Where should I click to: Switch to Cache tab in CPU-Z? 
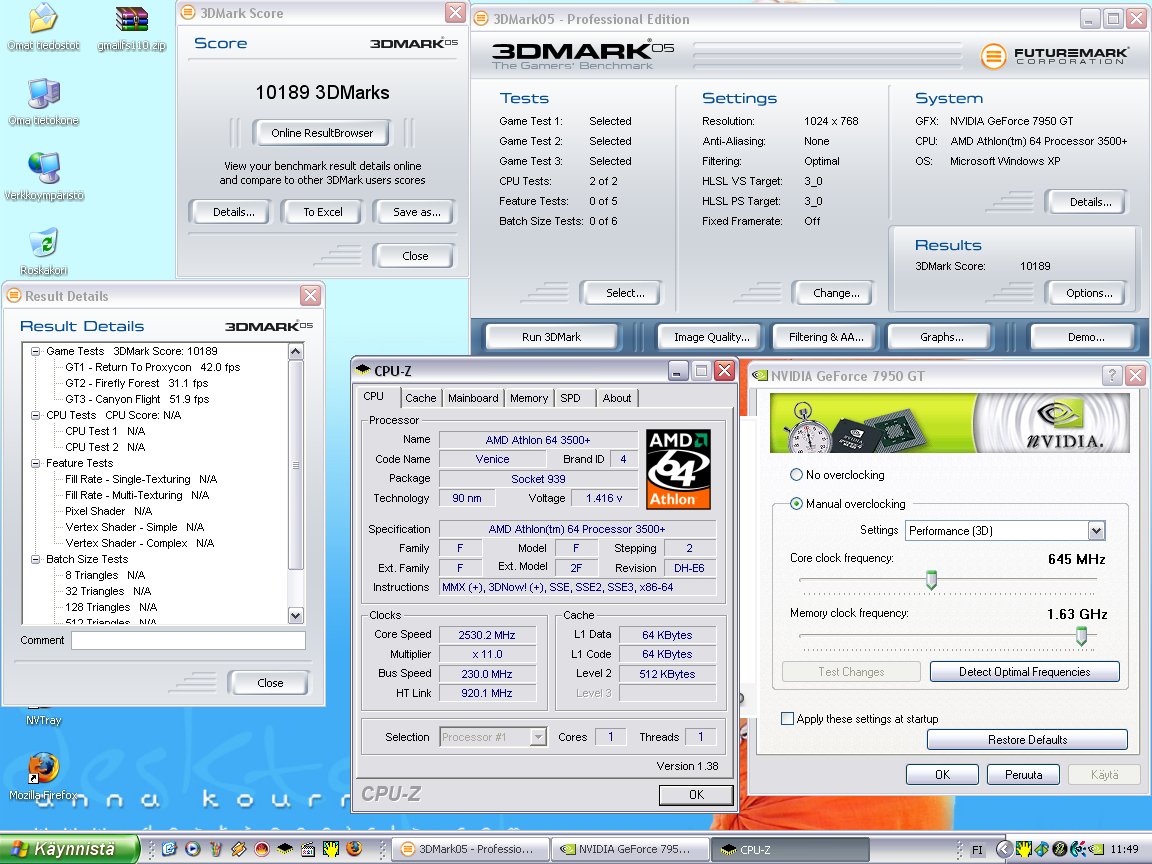[420, 398]
